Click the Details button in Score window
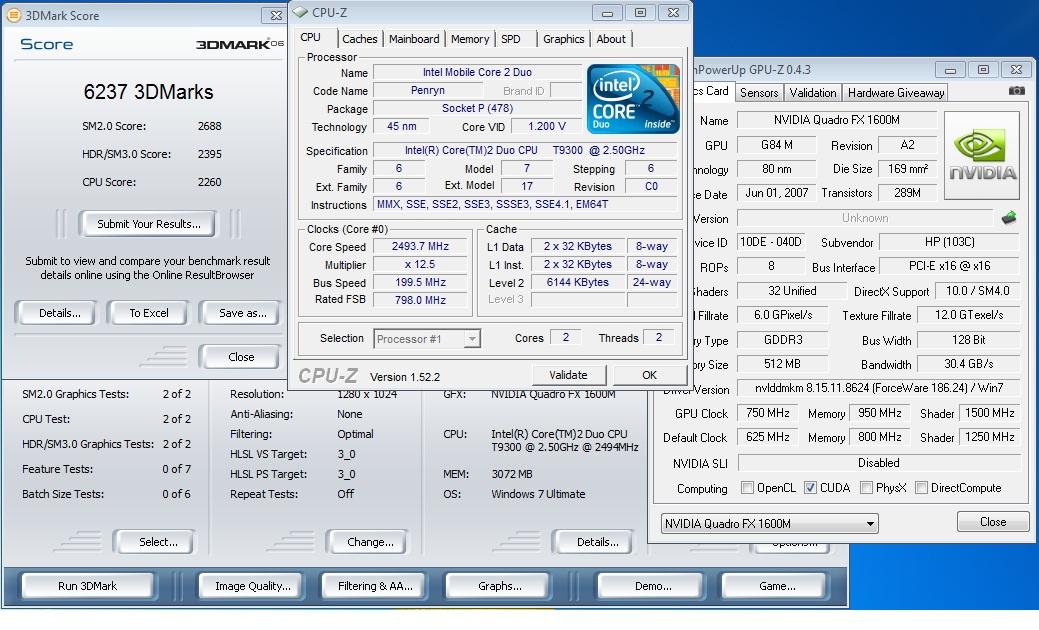 [x=60, y=313]
